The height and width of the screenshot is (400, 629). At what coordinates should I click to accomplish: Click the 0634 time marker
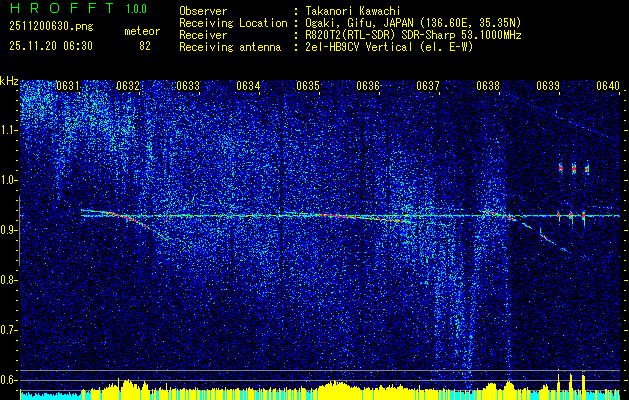point(248,85)
